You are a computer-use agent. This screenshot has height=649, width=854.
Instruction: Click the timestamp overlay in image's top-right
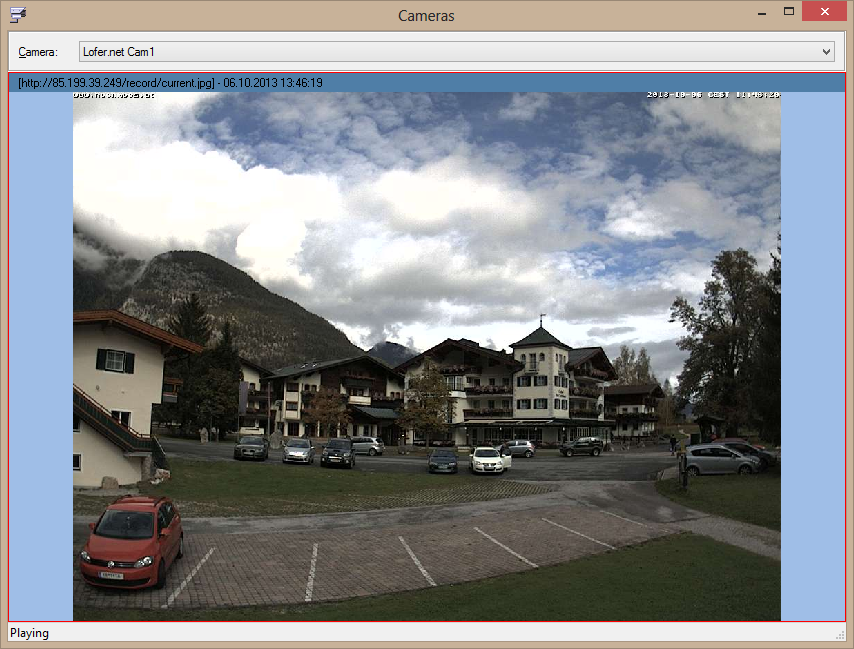[x=712, y=95]
